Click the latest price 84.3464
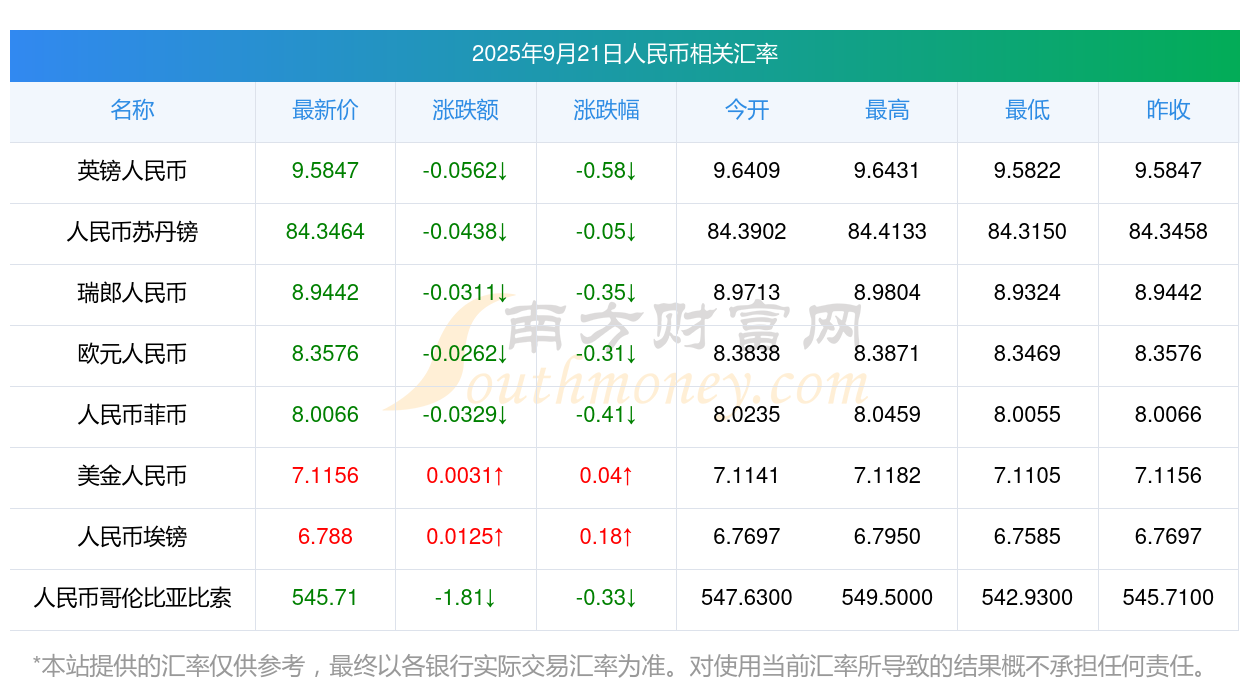The height and width of the screenshot is (698, 1250). pos(325,232)
